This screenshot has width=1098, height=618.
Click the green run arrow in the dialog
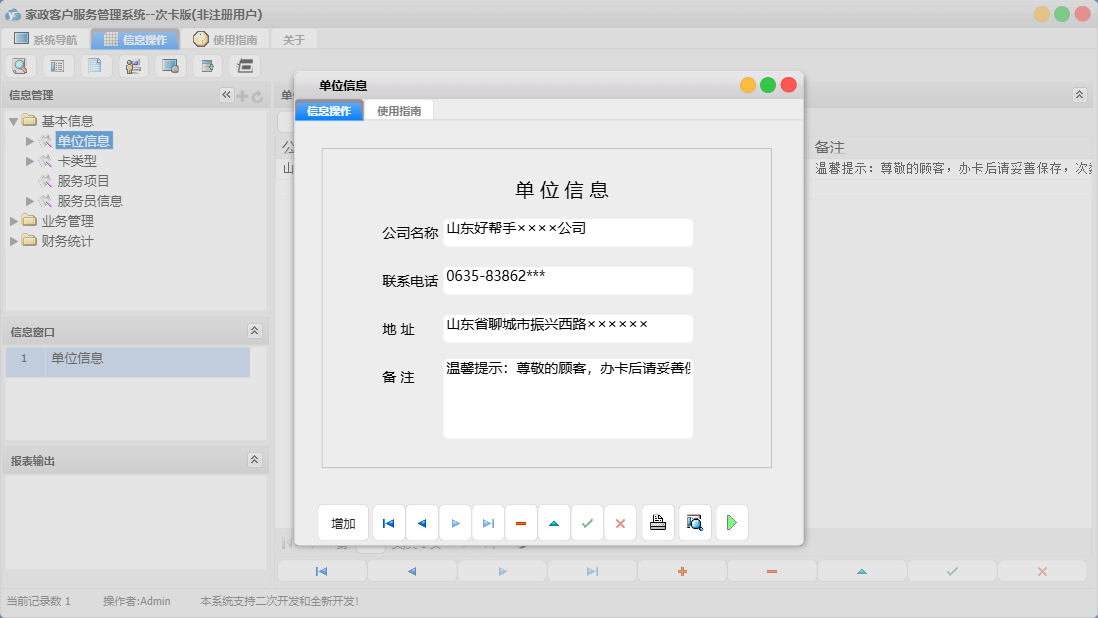(731, 522)
